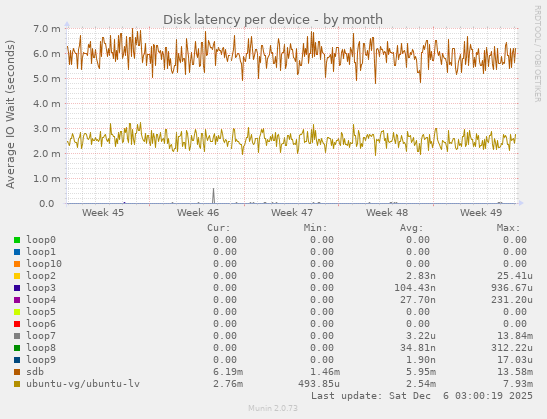547x419 pixels.
Task: Select the loop10 legend label
Action: point(44,264)
